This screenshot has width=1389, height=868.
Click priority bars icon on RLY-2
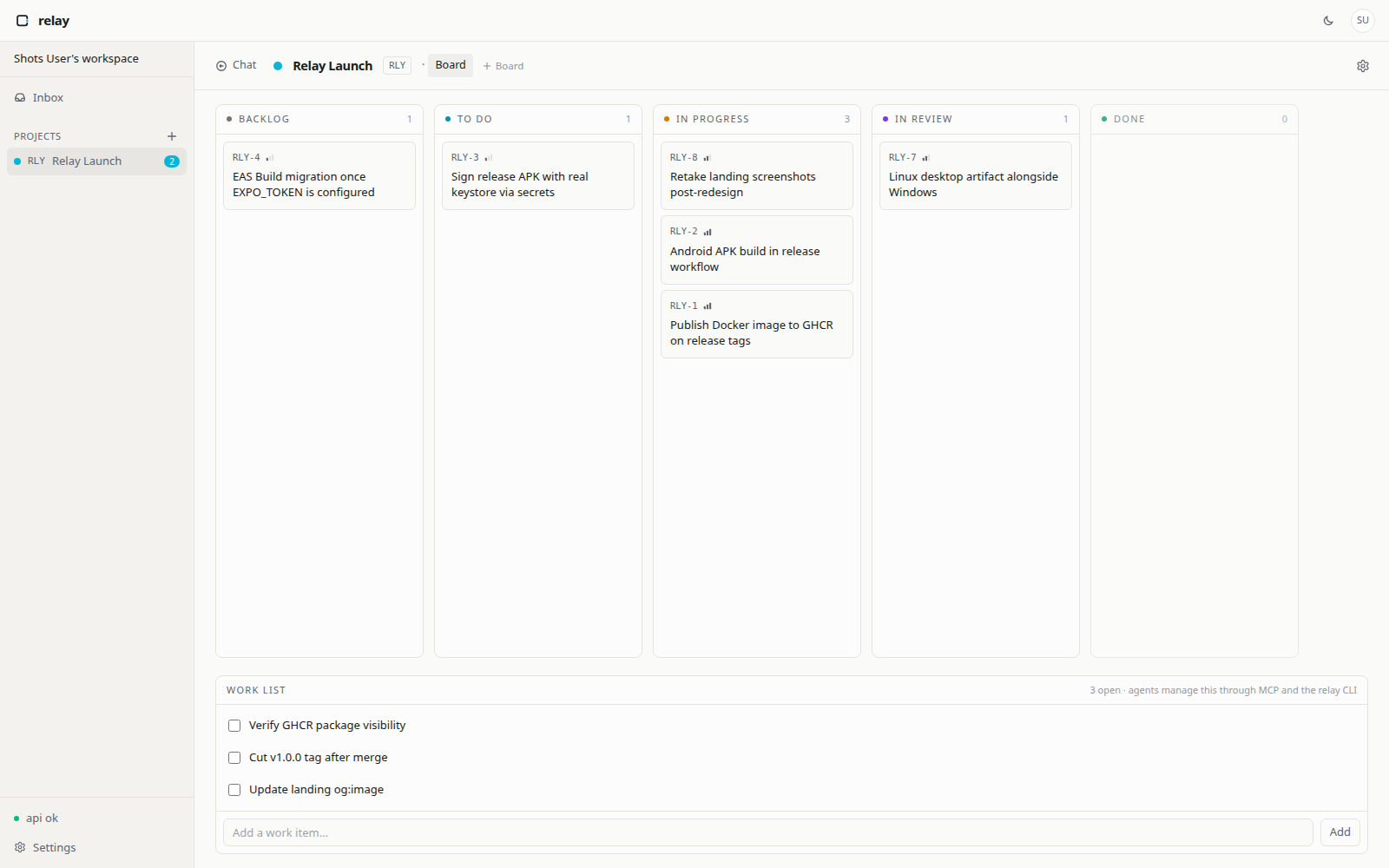(708, 232)
